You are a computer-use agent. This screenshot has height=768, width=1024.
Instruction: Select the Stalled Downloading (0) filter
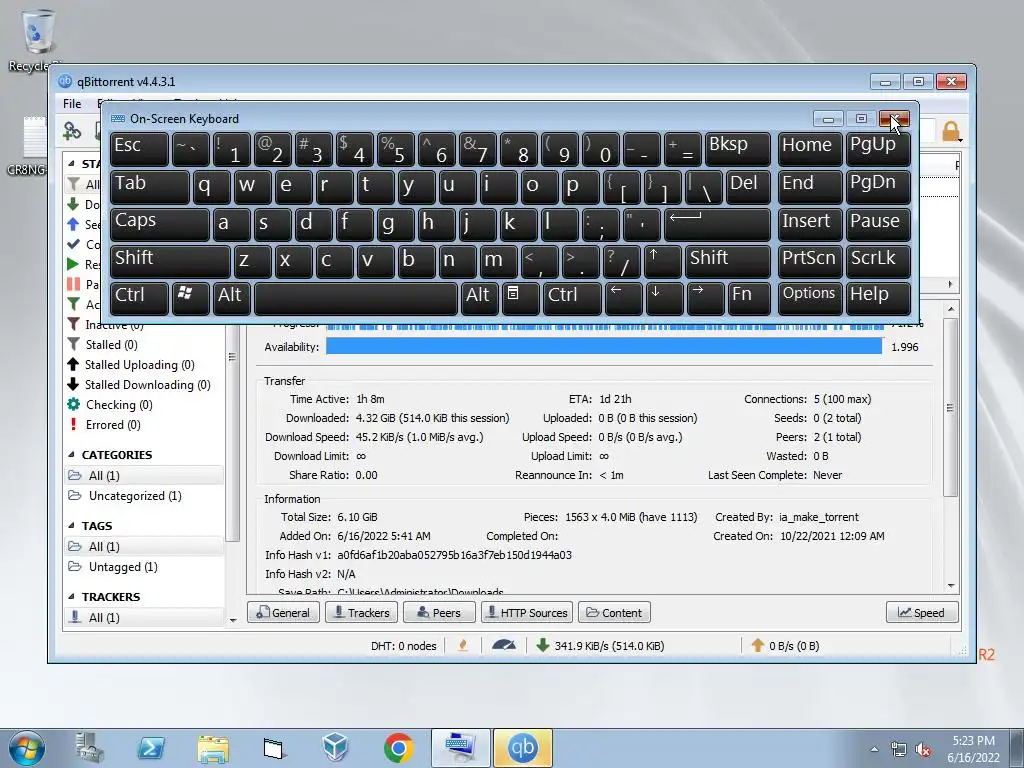point(148,385)
